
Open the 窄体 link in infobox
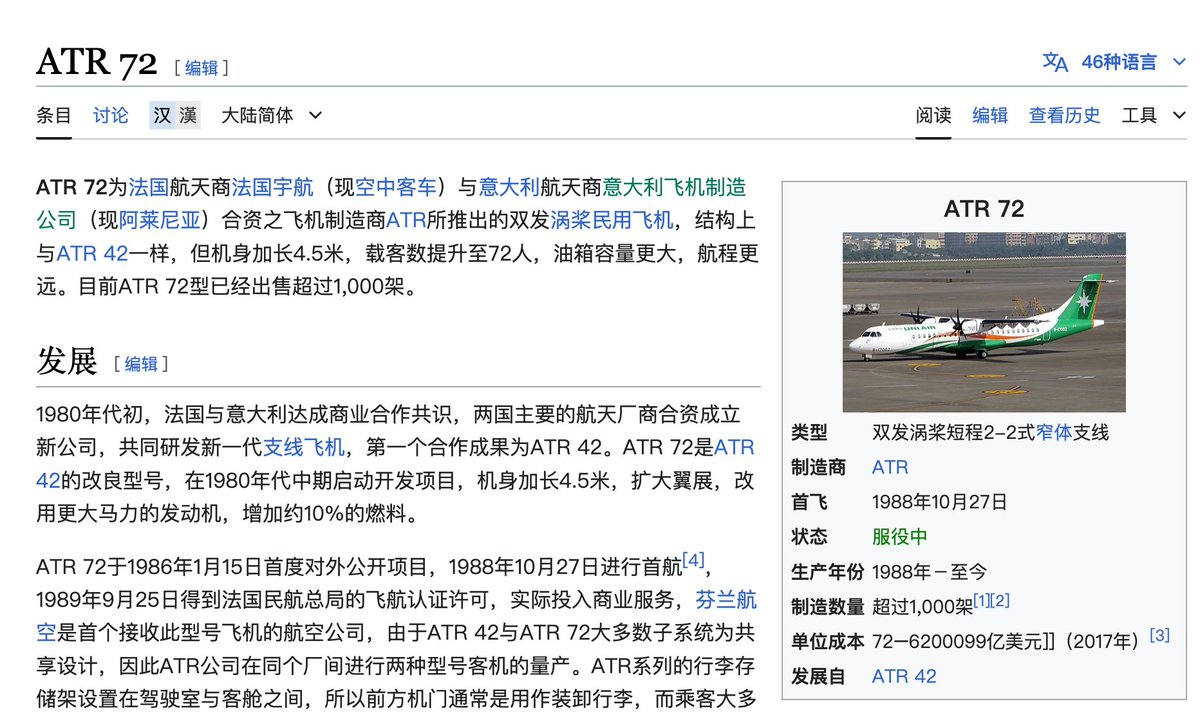[x=1054, y=433]
